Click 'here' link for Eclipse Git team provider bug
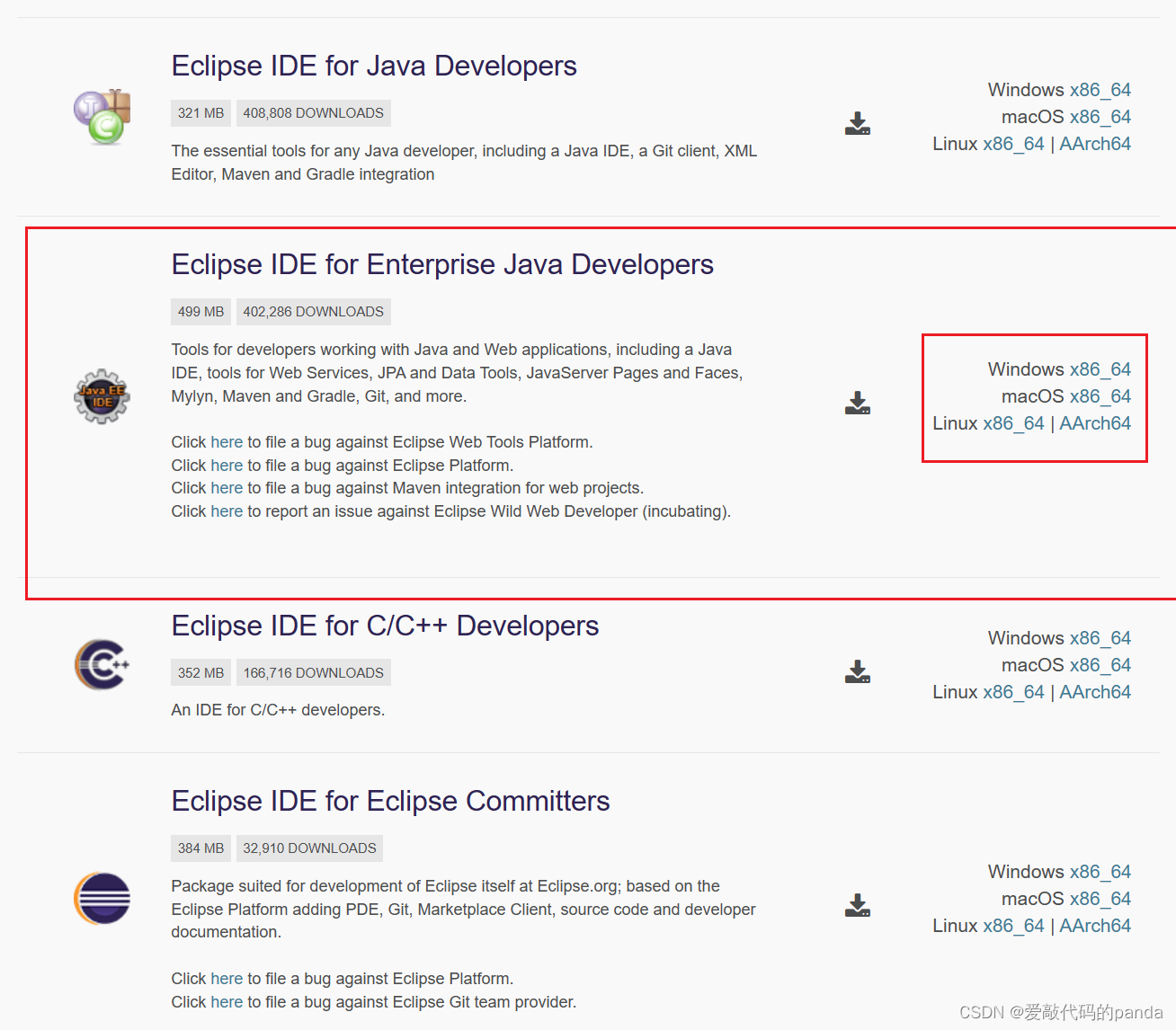The width and height of the screenshot is (1176, 1030). click(227, 1002)
